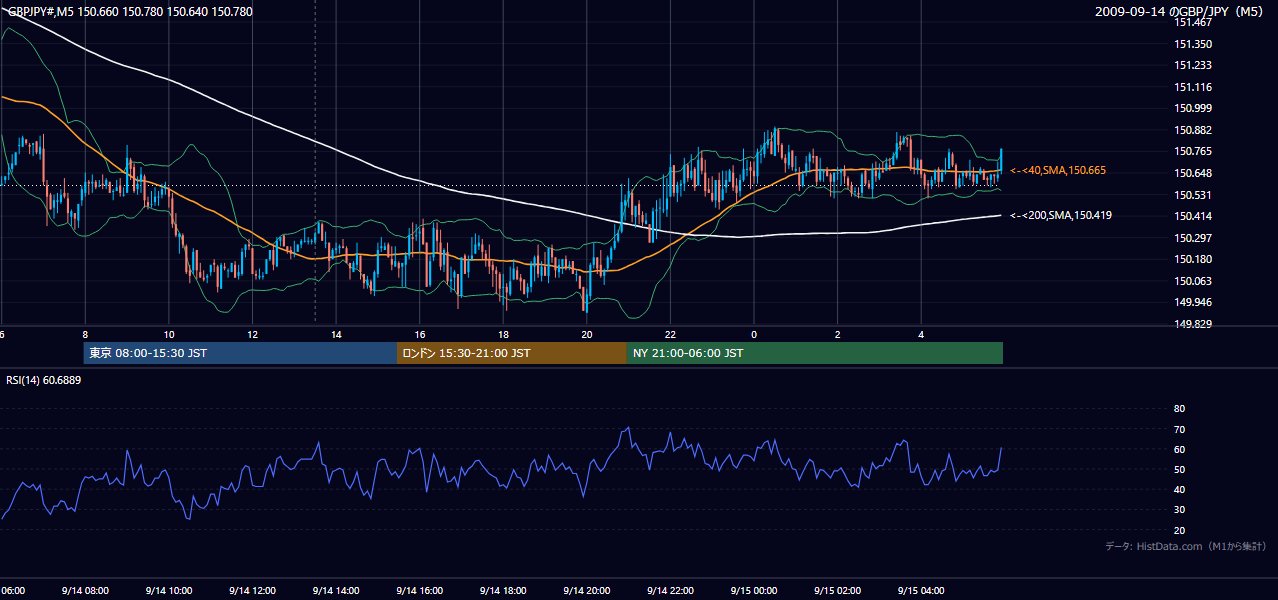Click the RSI 50 level label
The height and width of the screenshot is (600, 1278).
[1179, 469]
